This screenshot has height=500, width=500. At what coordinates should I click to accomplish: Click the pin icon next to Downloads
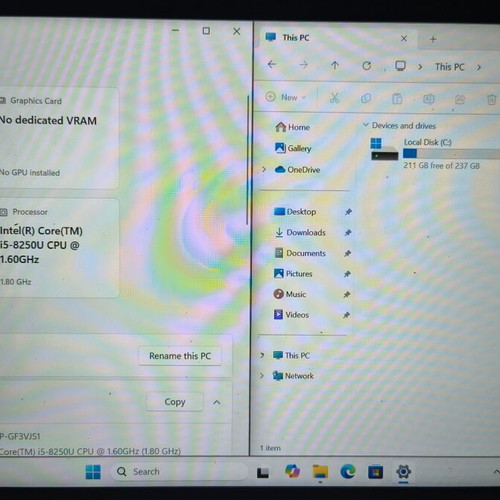pyautogui.click(x=348, y=233)
